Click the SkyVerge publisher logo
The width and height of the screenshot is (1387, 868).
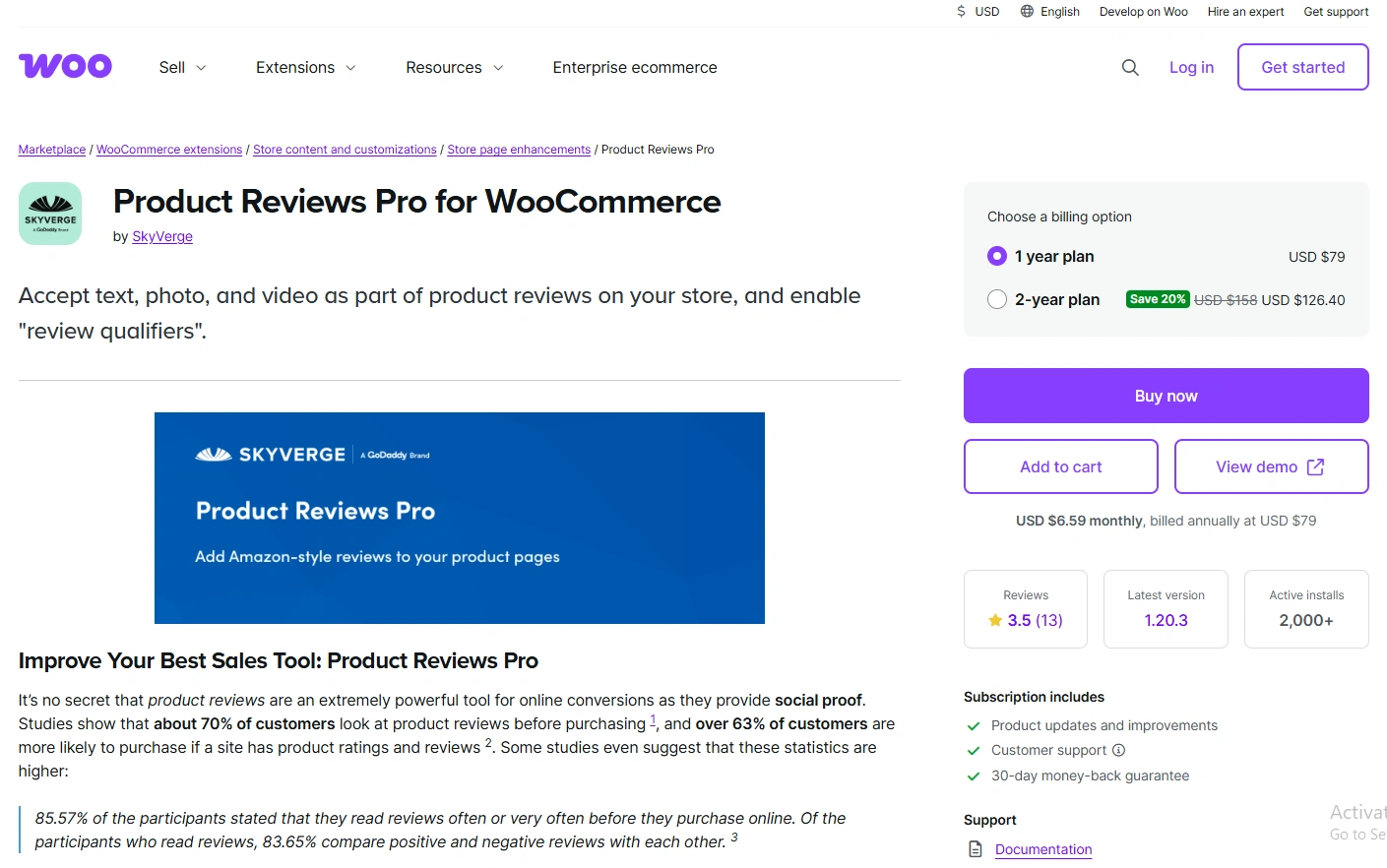point(49,213)
